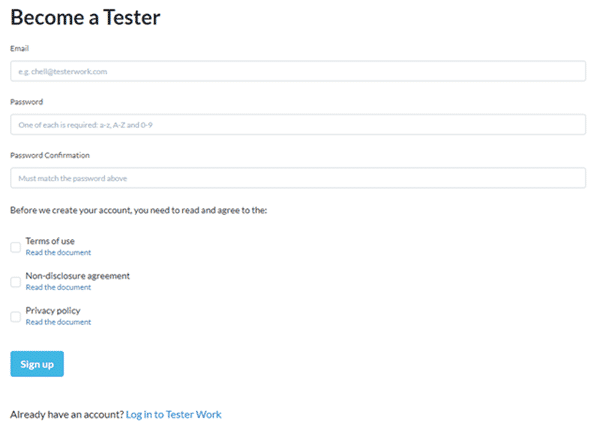This screenshot has width=600, height=439.
Task: Click the Password field label
Action: pyautogui.click(x=26, y=102)
